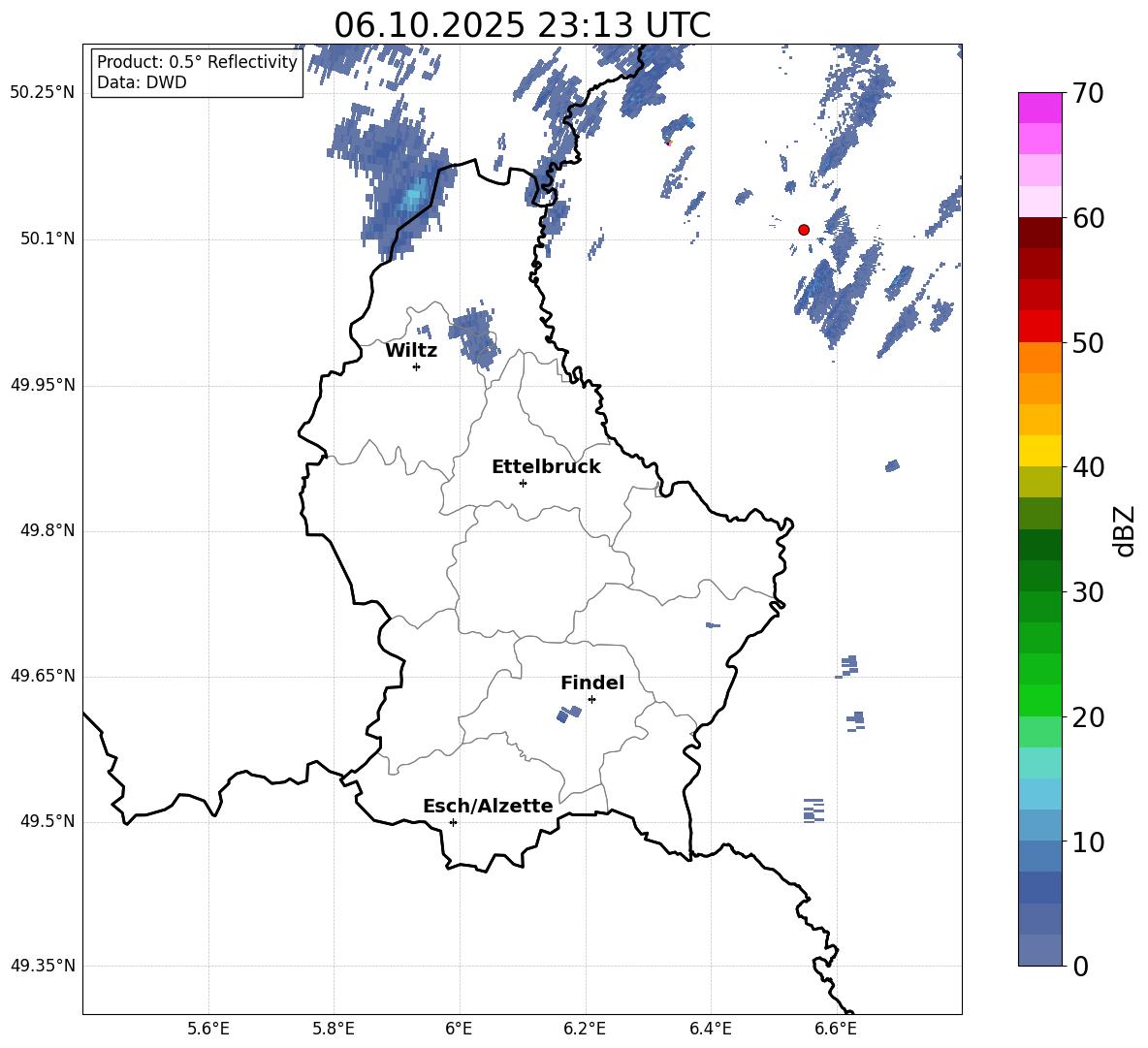The image size is (1148, 1048).
Task: Click the 60 tick on colorbar
Action: 1088,218
